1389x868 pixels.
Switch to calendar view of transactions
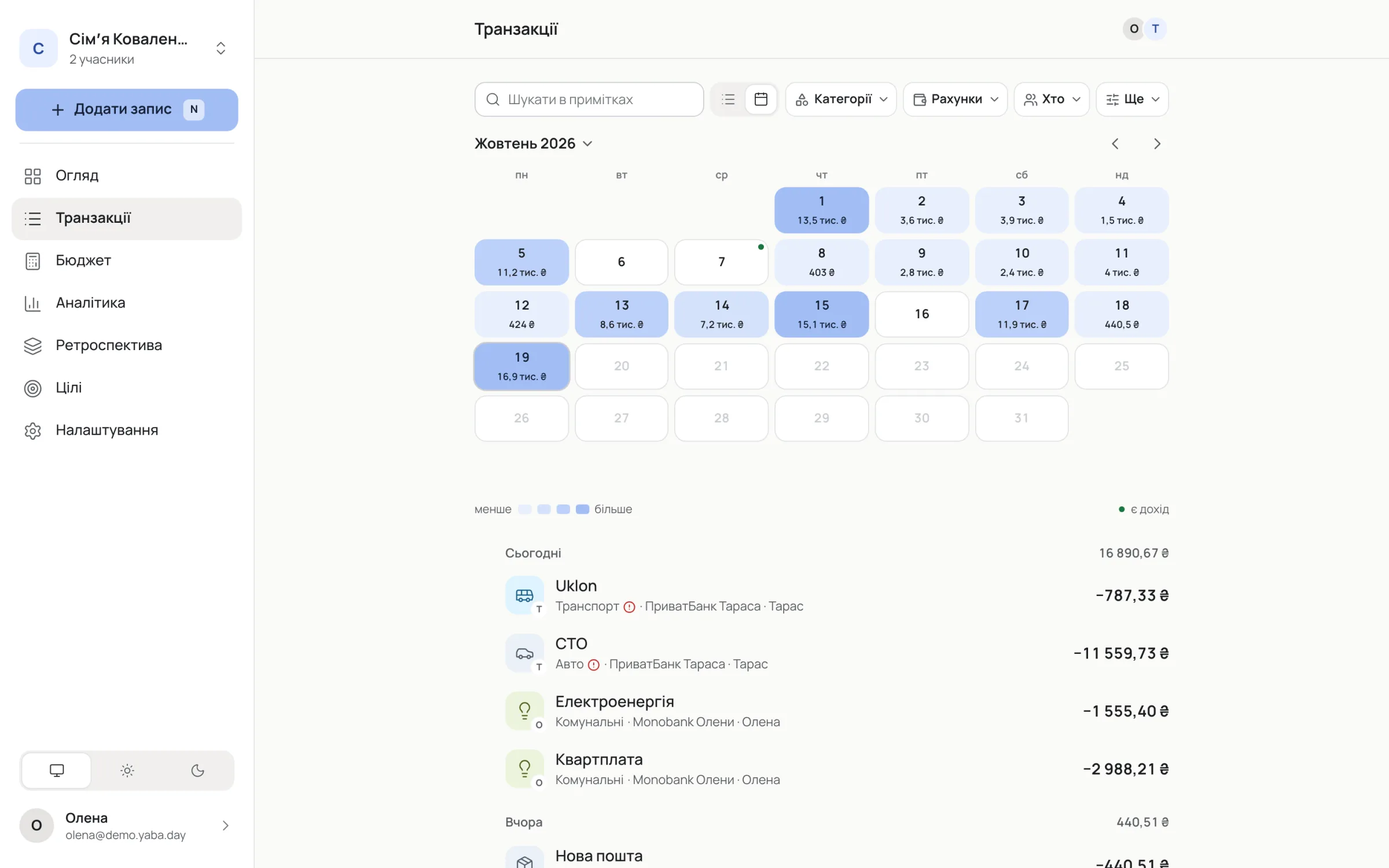coord(761,100)
